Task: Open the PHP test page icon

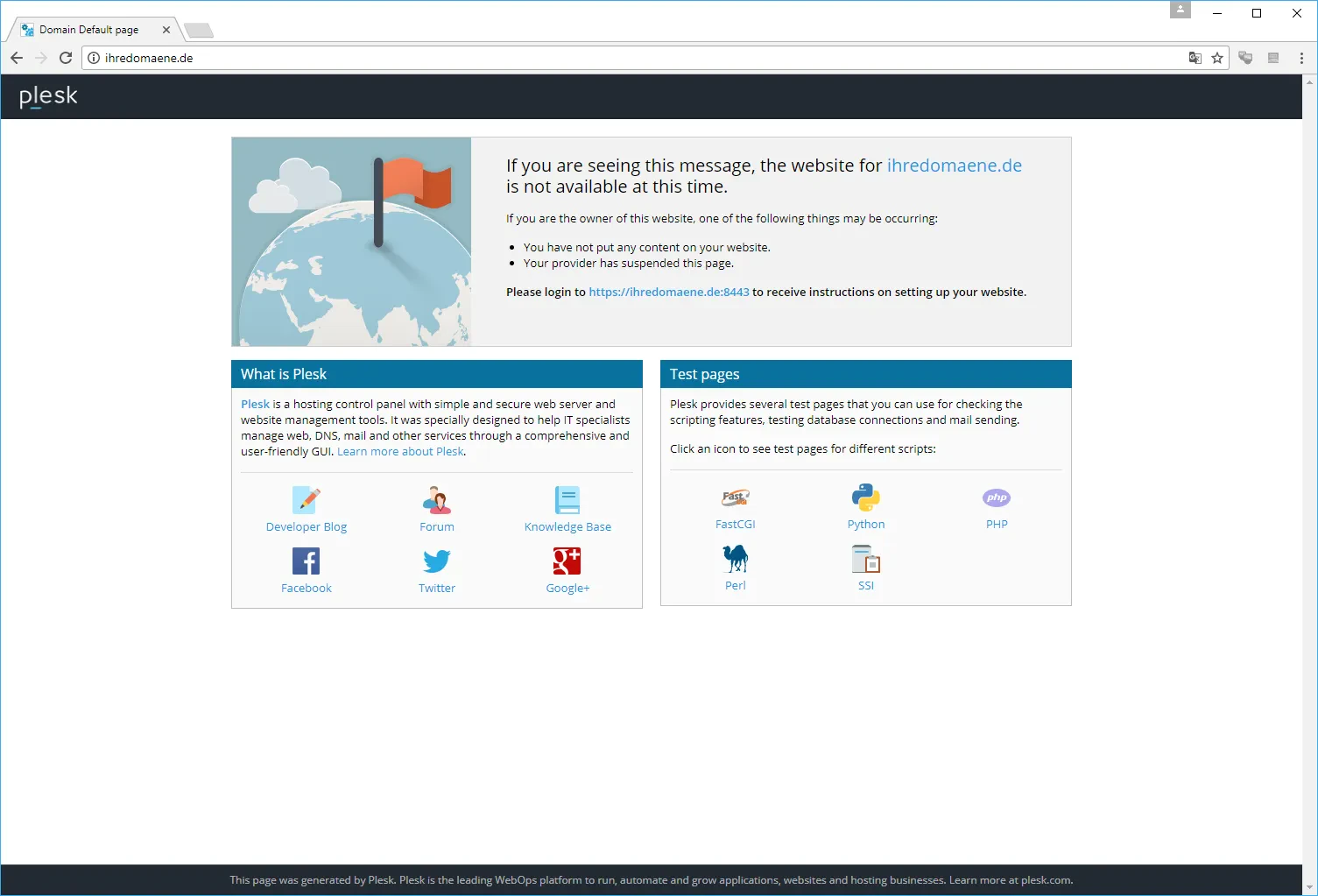Action: [997, 497]
